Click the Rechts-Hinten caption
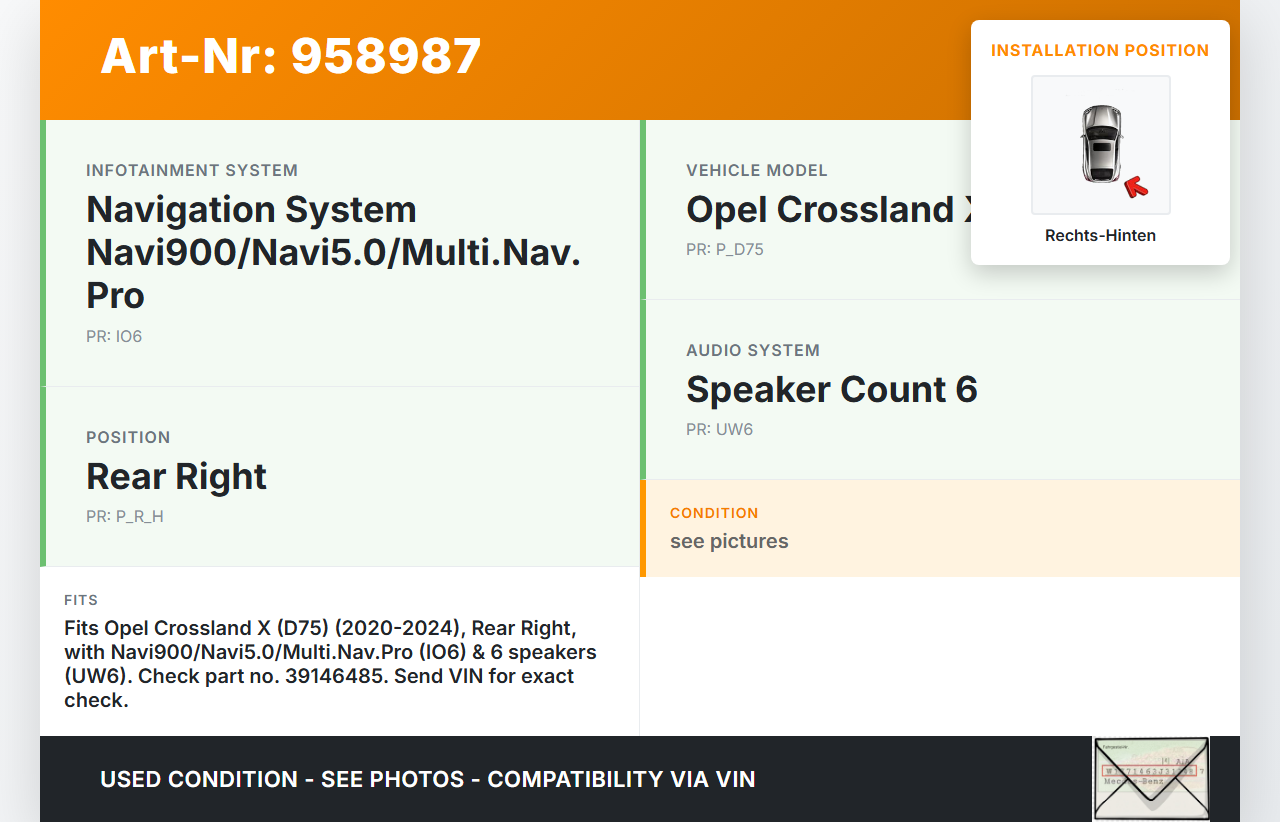Image resolution: width=1280 pixels, height=822 pixels. pos(1100,236)
